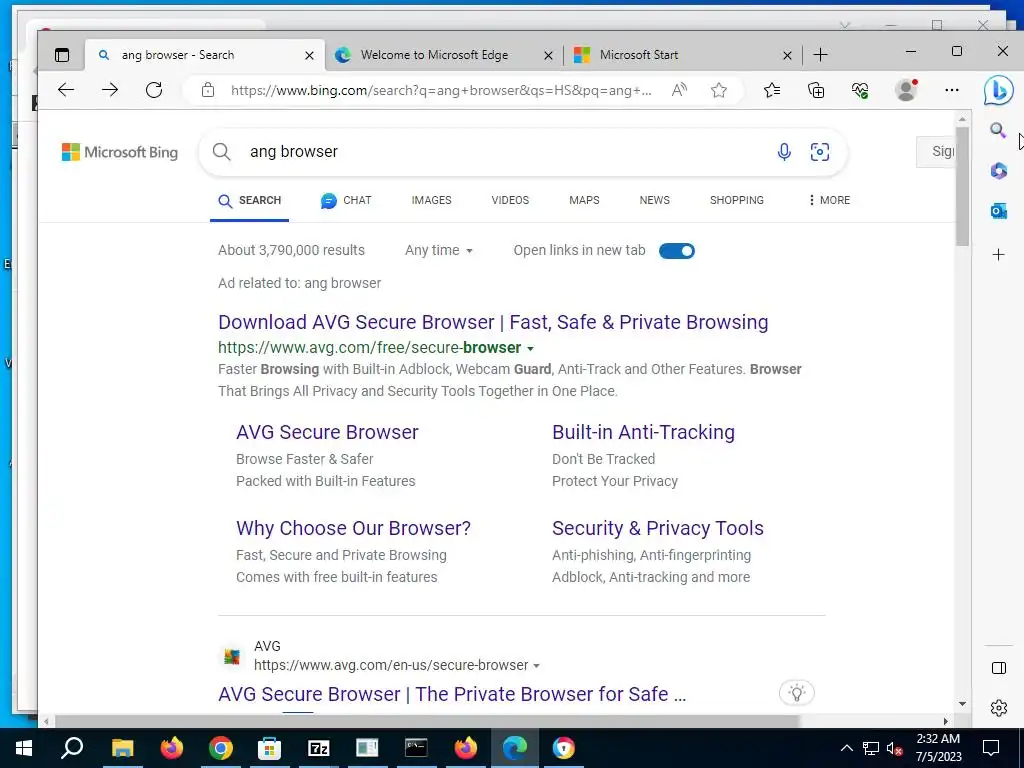
Task: Open AVG Secure Browser Private Browser result
Action: (x=452, y=694)
